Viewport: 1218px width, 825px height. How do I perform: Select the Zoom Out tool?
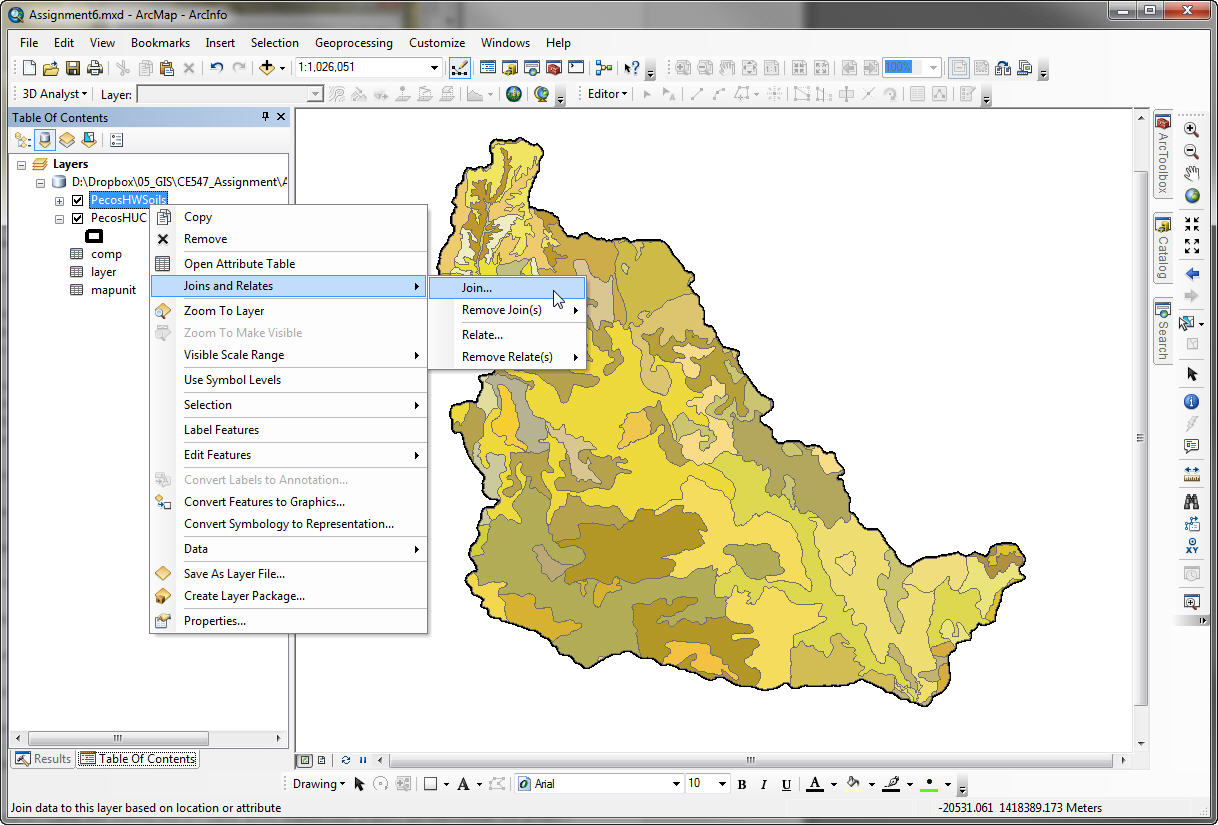pyautogui.click(x=1191, y=152)
